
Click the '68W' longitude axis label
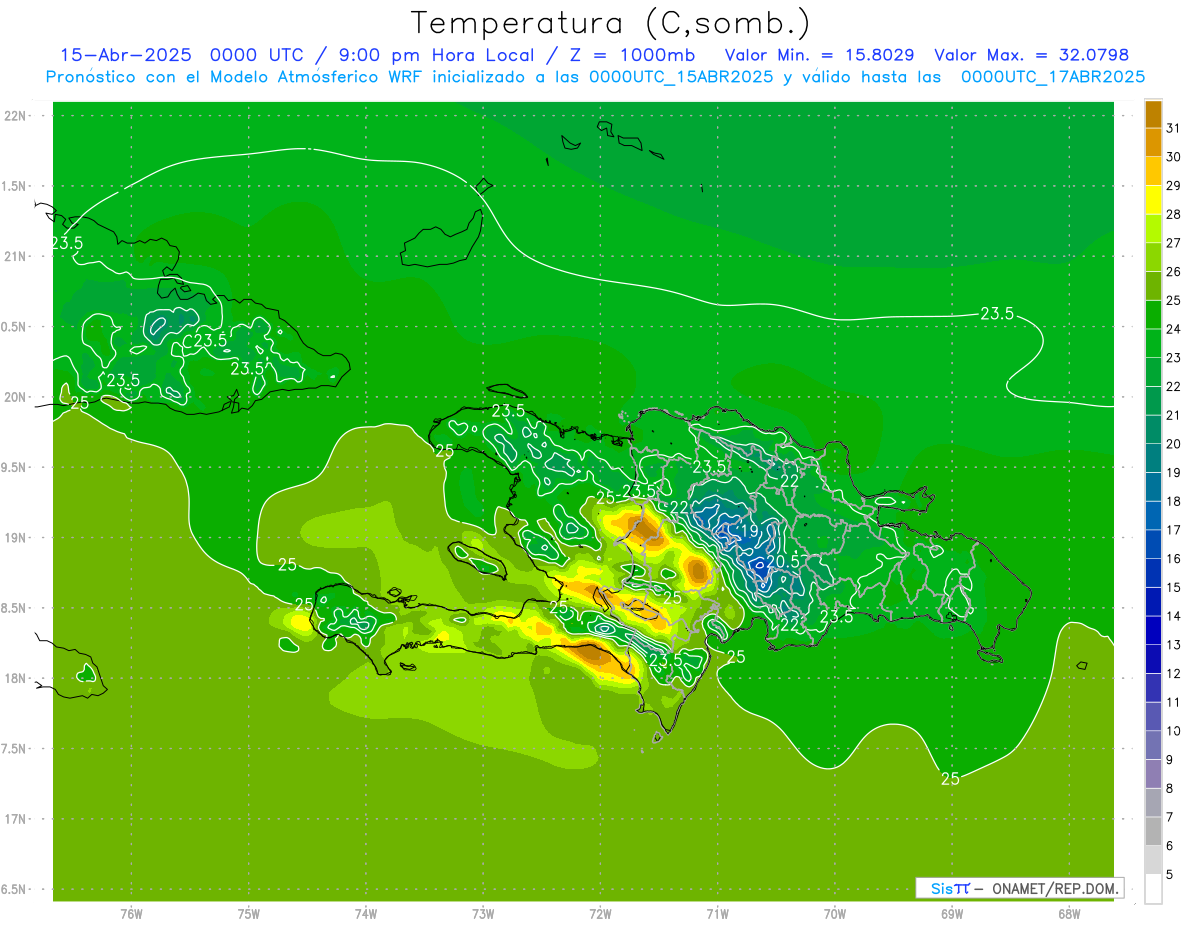[1069, 913]
